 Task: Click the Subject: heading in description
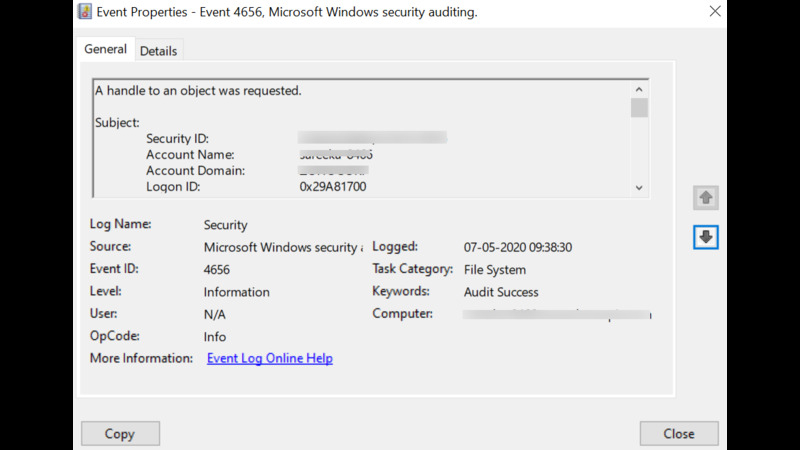coord(117,122)
